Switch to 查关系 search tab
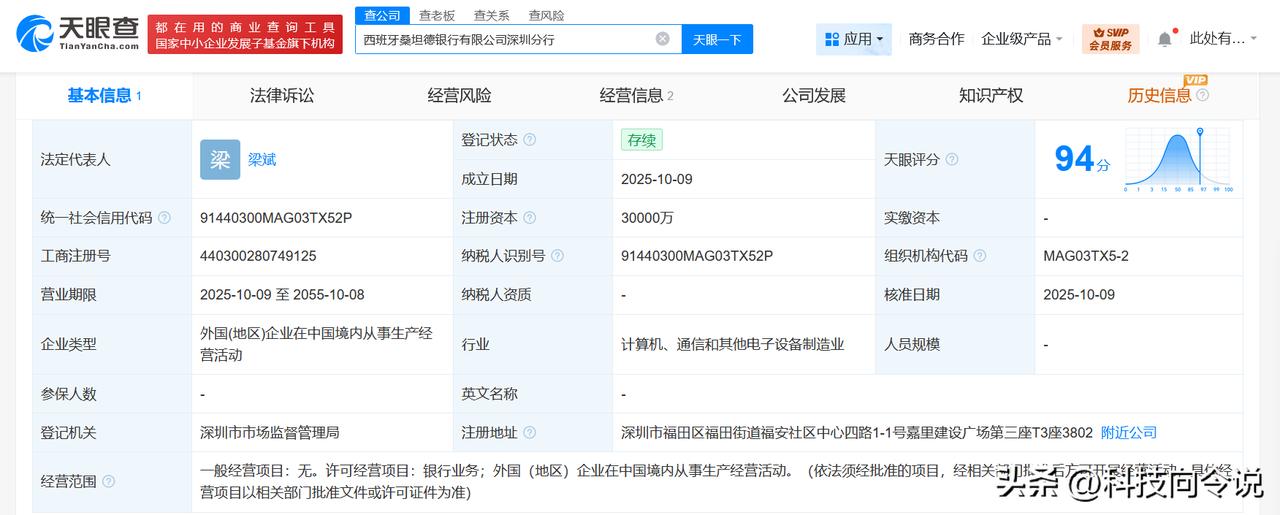This screenshot has height=515, width=1280. click(491, 15)
